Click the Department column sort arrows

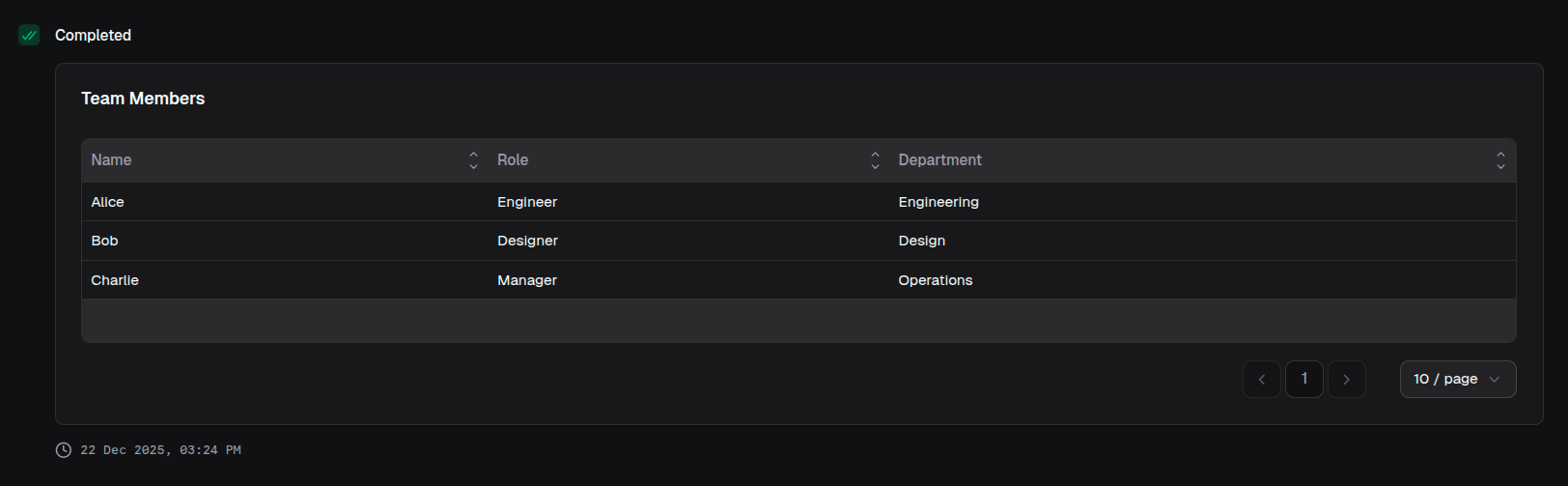coord(1500,160)
